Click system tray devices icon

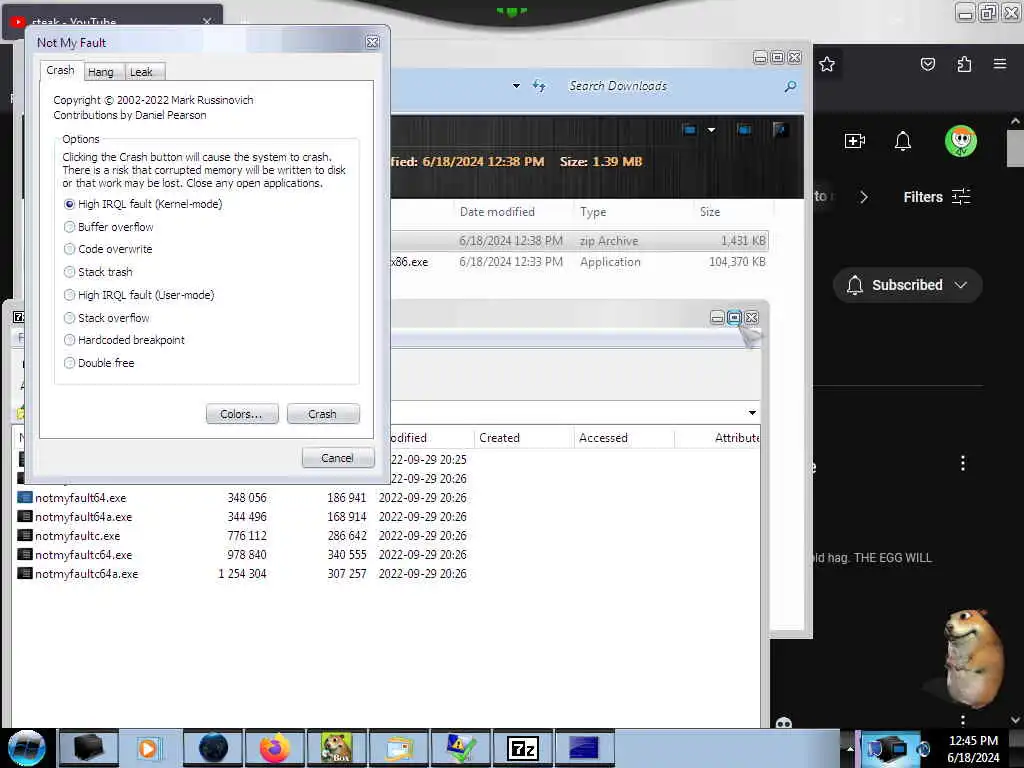[x=890, y=748]
